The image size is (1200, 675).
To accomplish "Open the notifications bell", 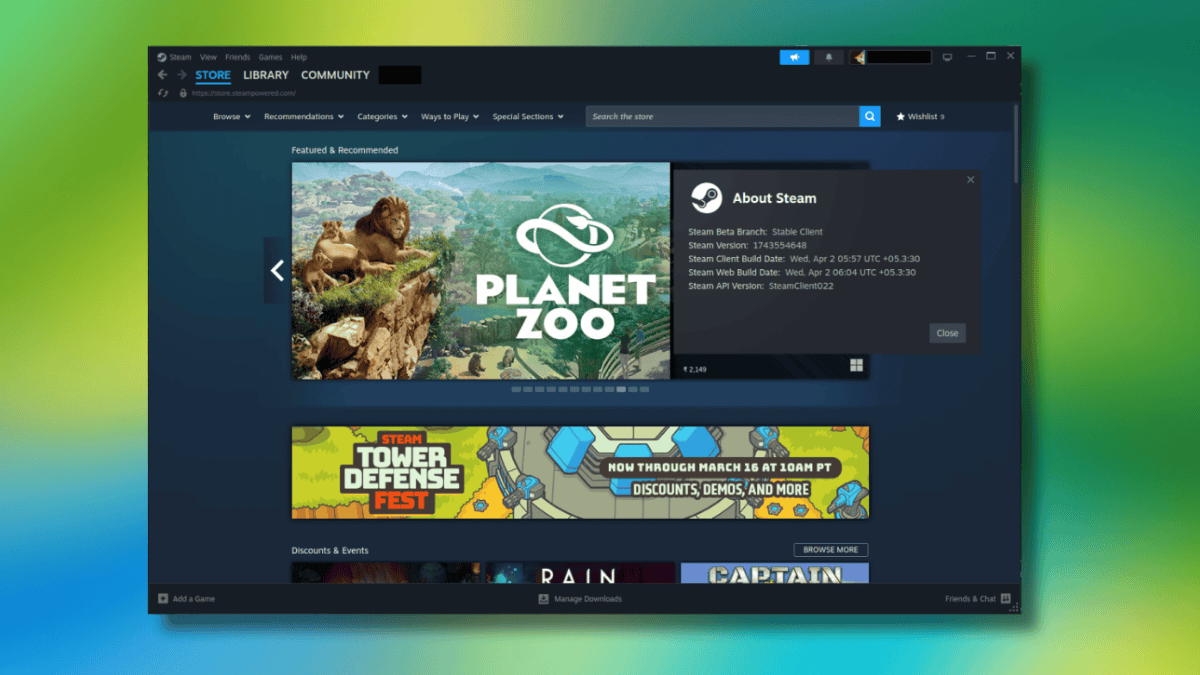I will (828, 57).
